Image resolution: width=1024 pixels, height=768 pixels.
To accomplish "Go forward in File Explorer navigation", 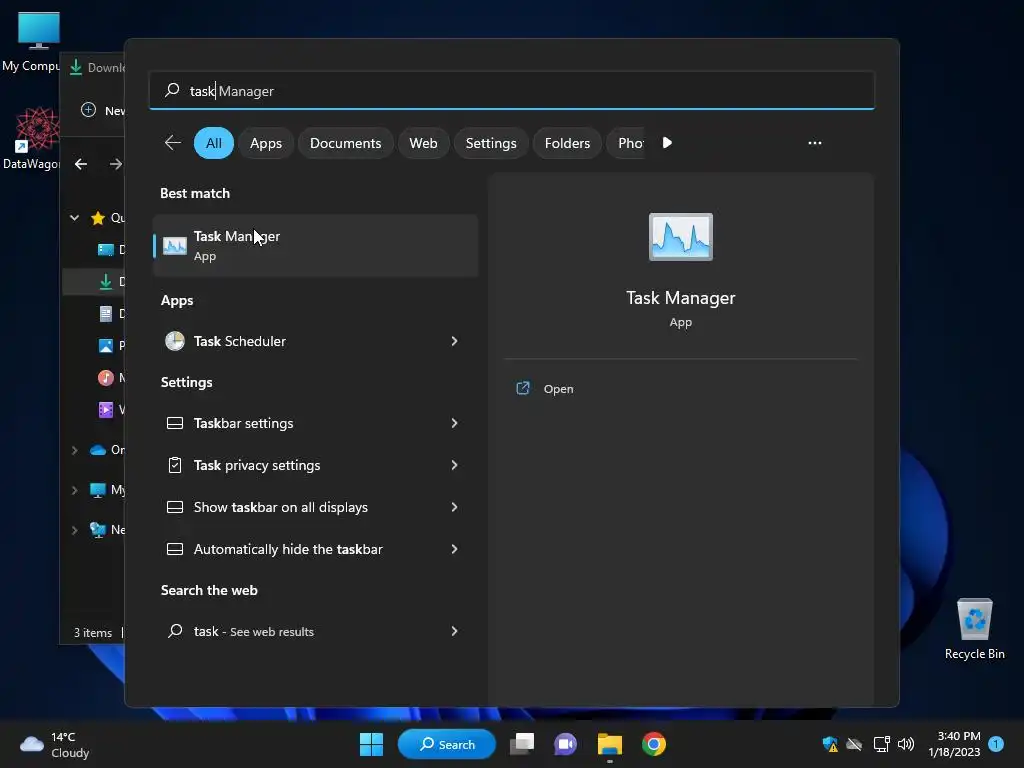I will click(116, 164).
